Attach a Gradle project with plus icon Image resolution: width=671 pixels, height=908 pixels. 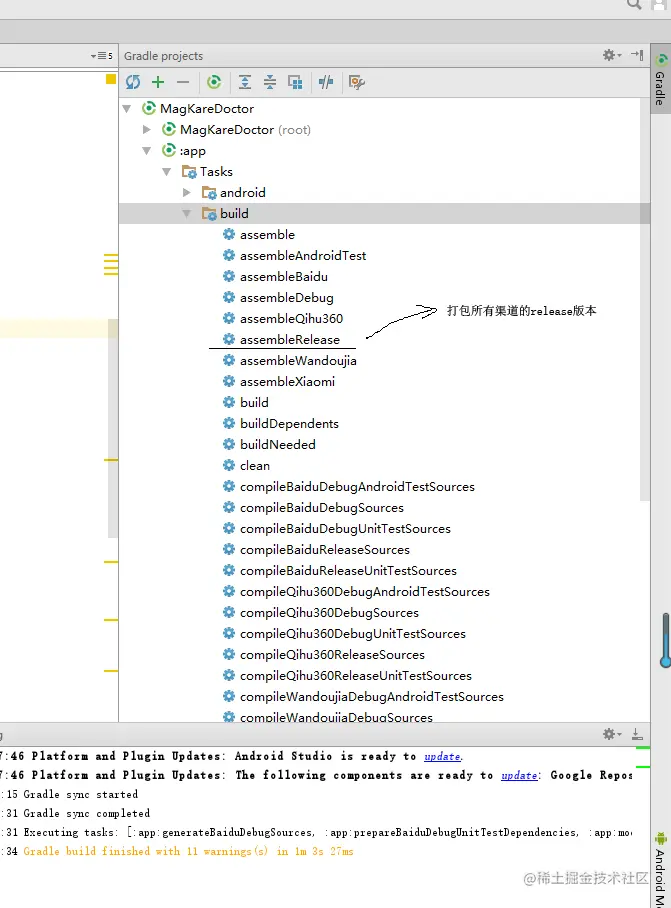point(158,82)
